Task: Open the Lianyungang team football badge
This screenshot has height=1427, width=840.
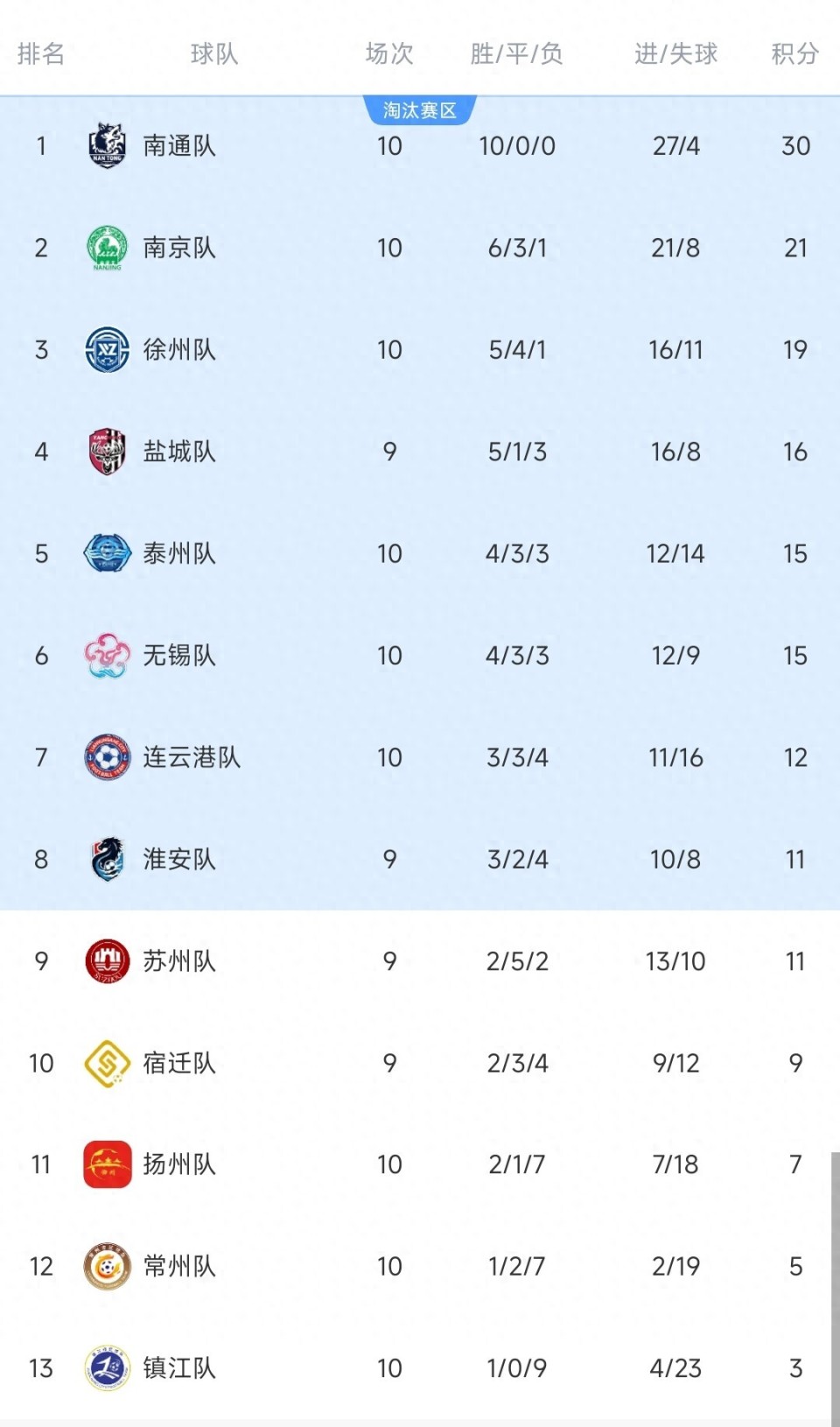Action: coord(108,757)
